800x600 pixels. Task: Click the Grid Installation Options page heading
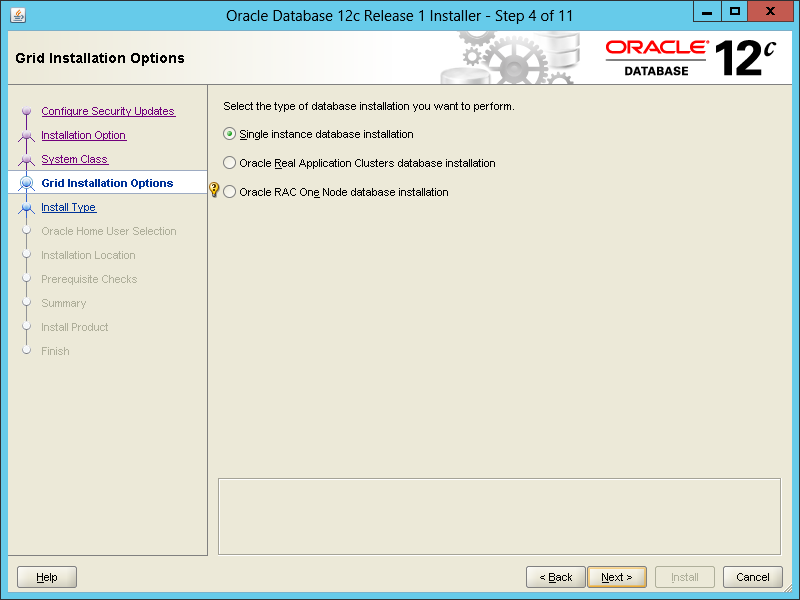(x=100, y=58)
